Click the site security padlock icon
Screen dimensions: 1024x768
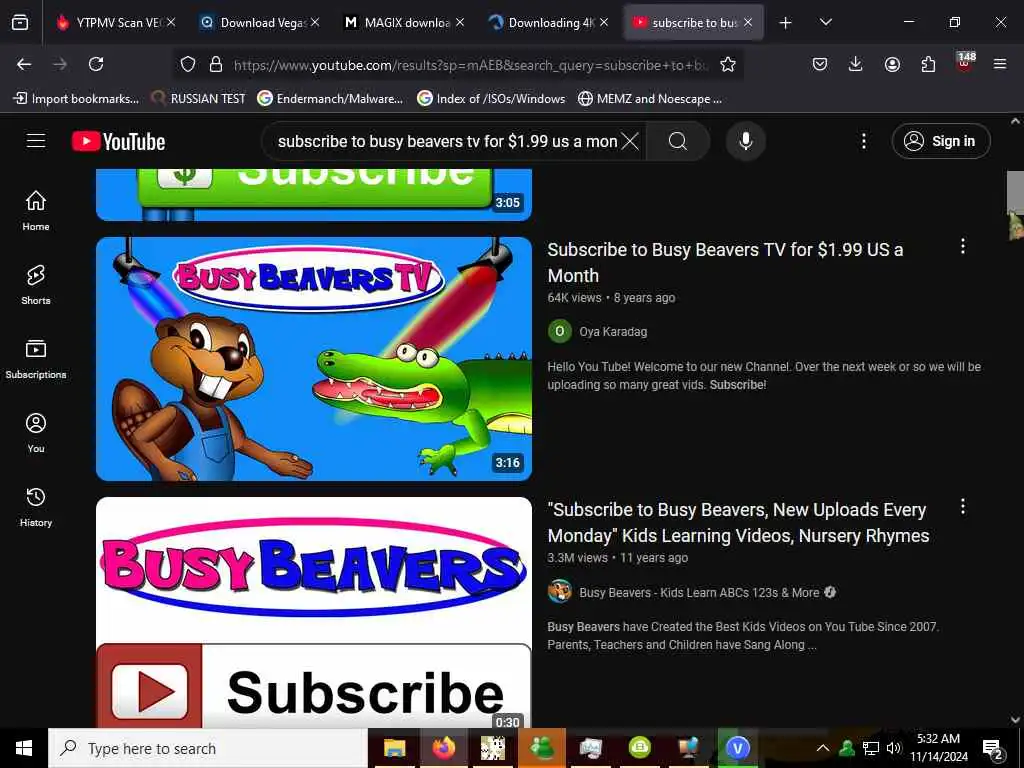pos(216,64)
